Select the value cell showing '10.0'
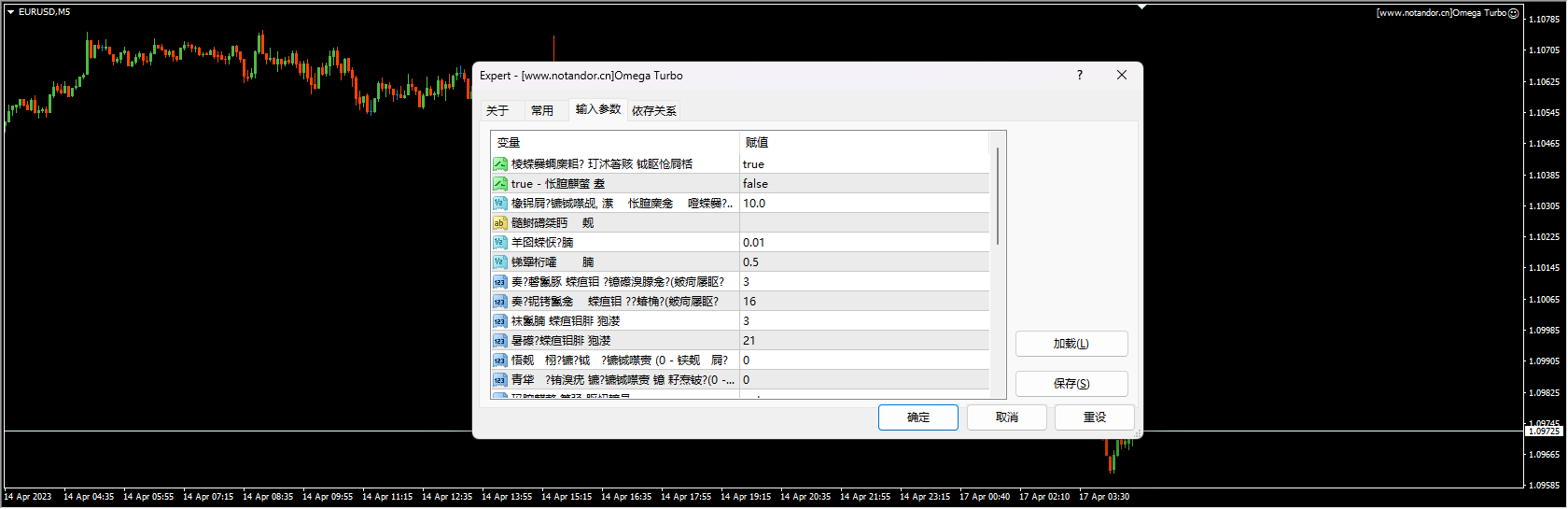The height and width of the screenshot is (509, 1568). click(x=864, y=204)
